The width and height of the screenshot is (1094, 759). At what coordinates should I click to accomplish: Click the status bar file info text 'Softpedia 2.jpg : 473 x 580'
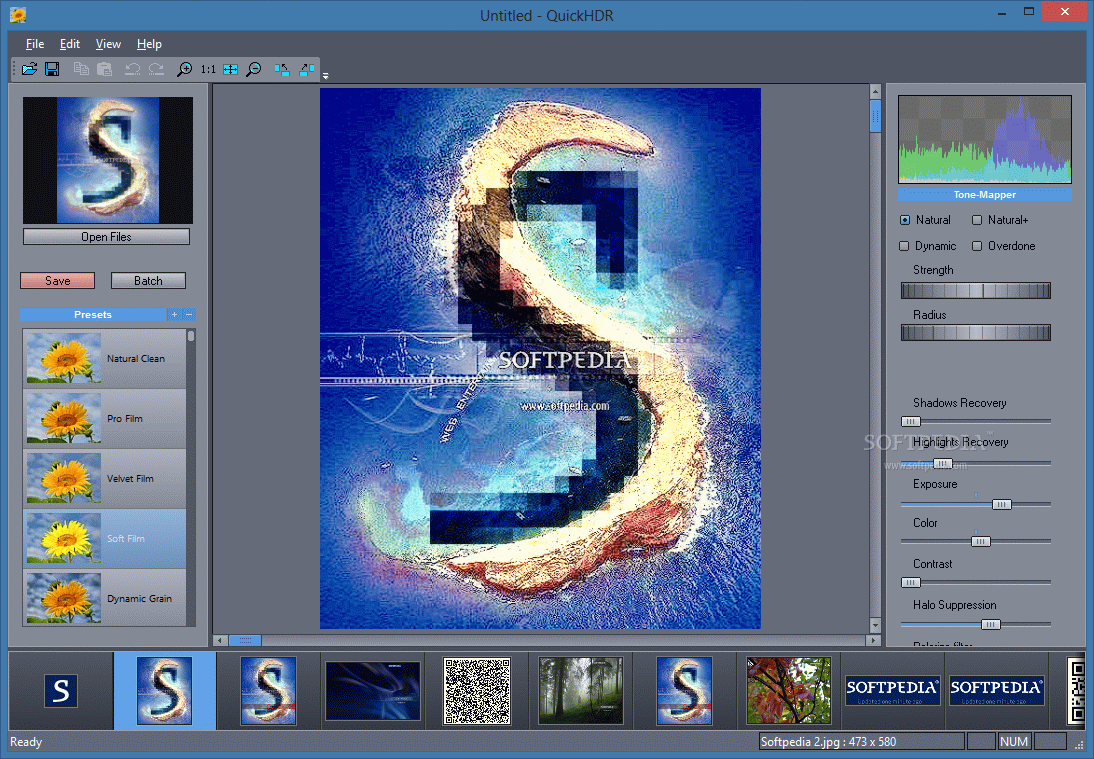pyautogui.click(x=828, y=742)
